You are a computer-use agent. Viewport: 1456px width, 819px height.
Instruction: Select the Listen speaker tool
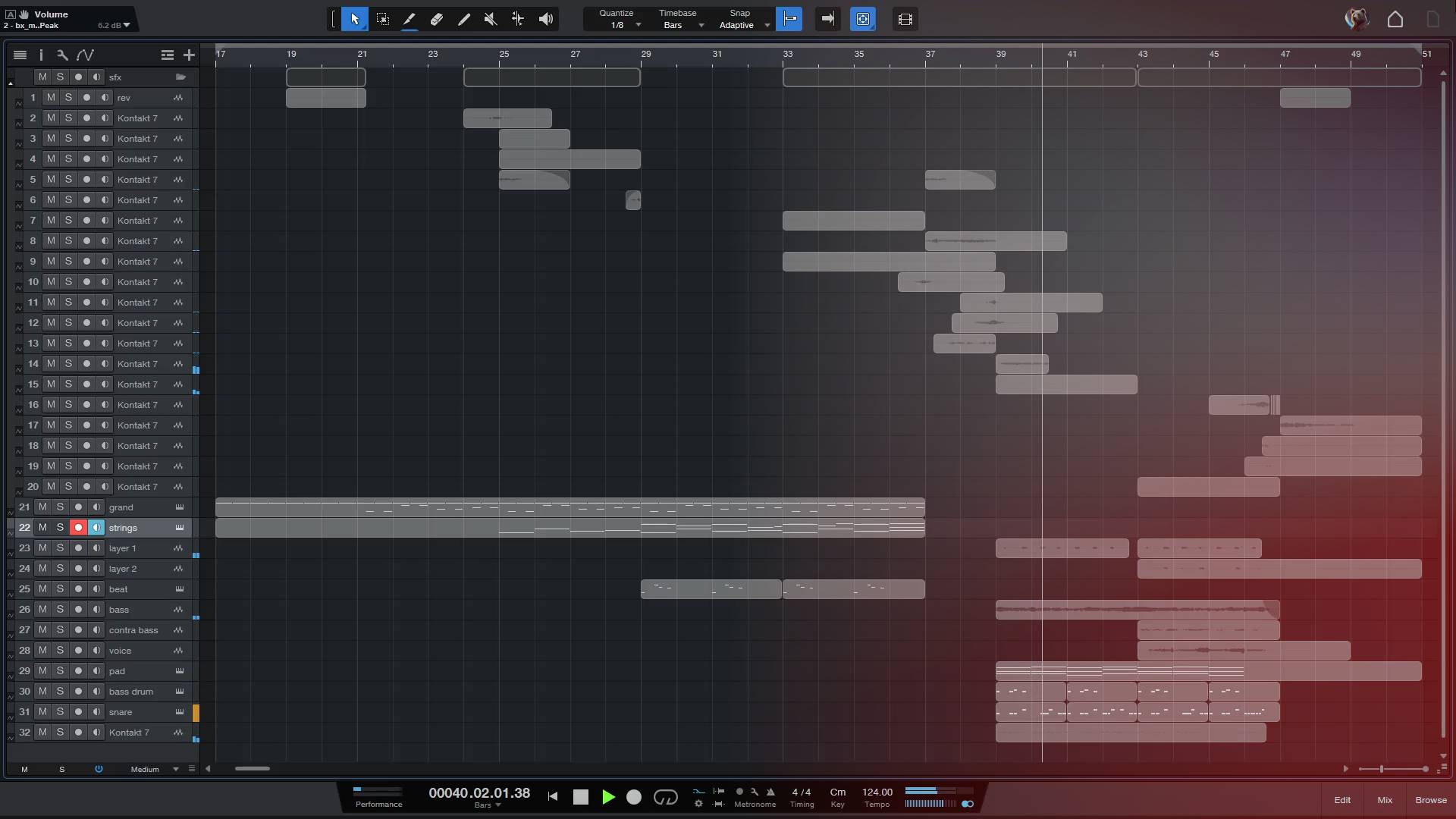545,19
